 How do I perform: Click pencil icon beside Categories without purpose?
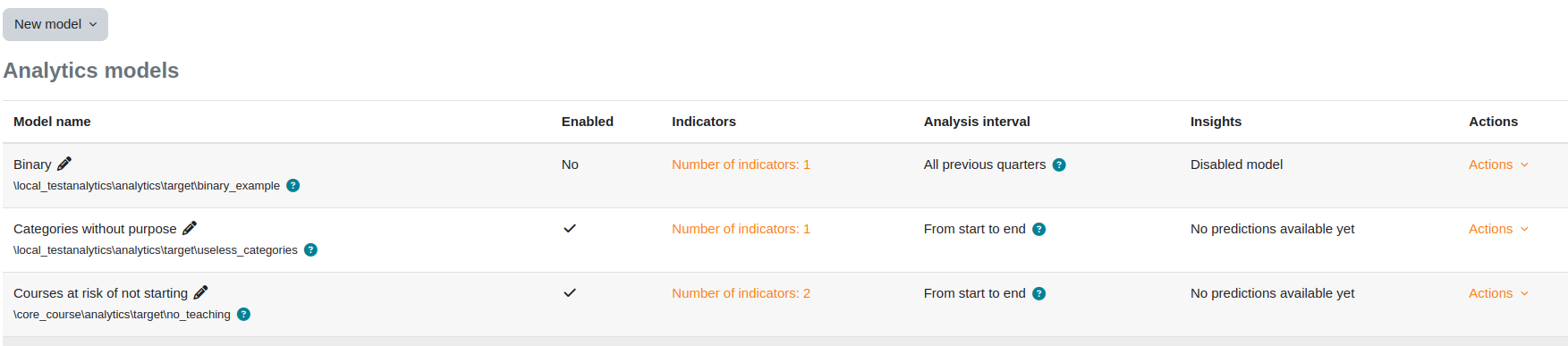click(190, 228)
